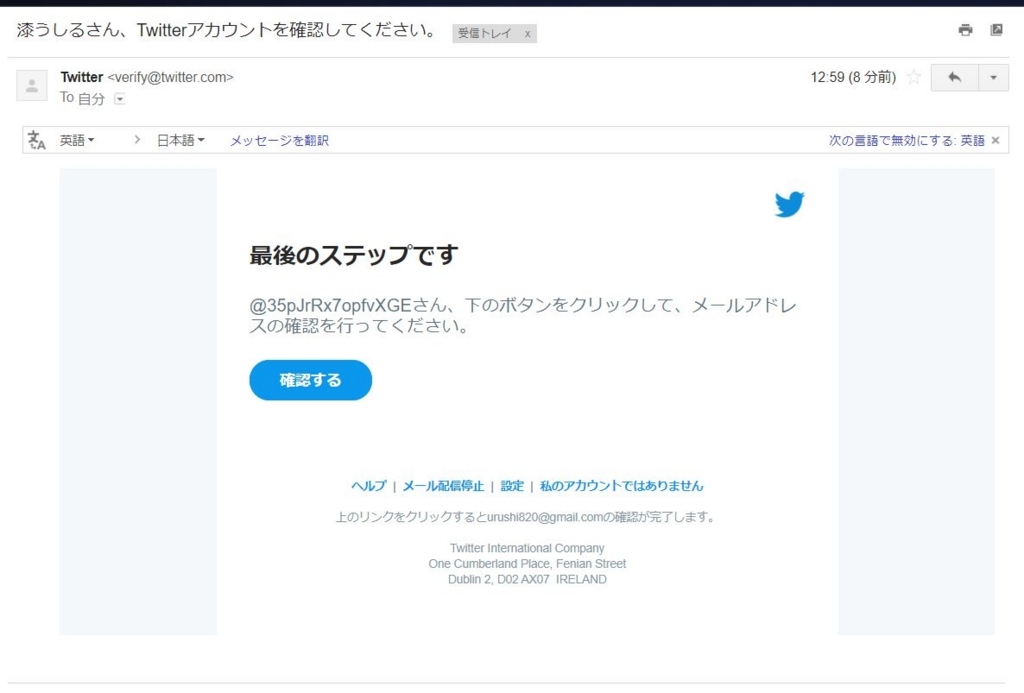
Task: Open the email in a new window
Action: (996, 30)
